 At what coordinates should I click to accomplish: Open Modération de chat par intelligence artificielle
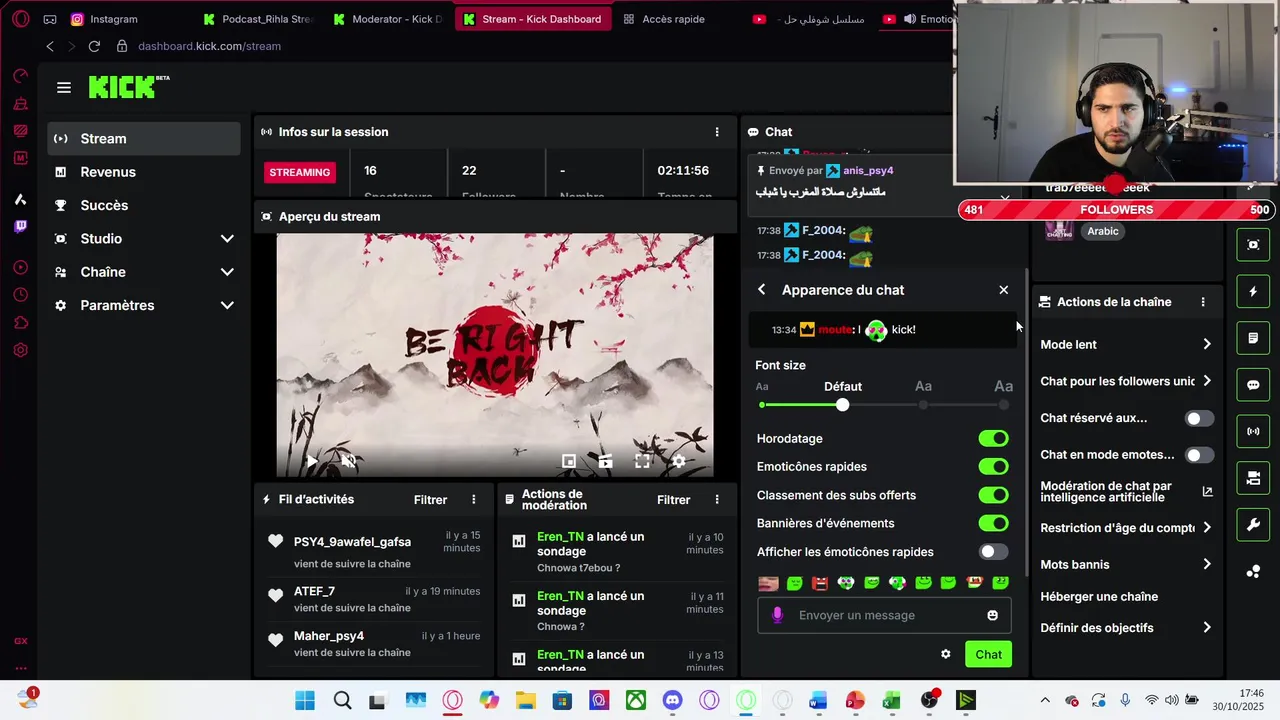tap(1126, 491)
